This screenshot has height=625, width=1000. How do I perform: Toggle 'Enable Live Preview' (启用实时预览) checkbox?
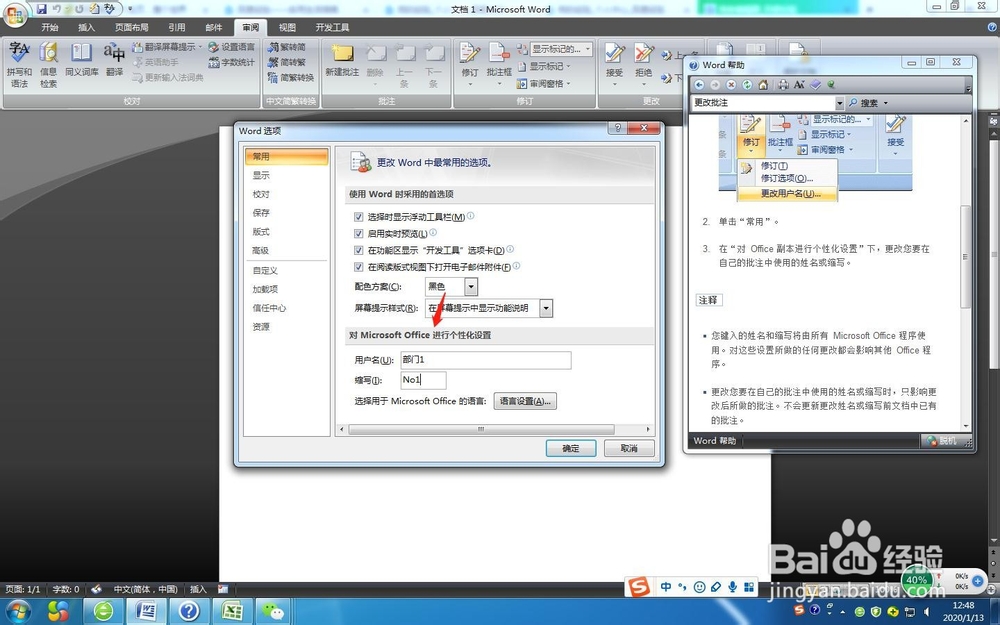coord(358,233)
